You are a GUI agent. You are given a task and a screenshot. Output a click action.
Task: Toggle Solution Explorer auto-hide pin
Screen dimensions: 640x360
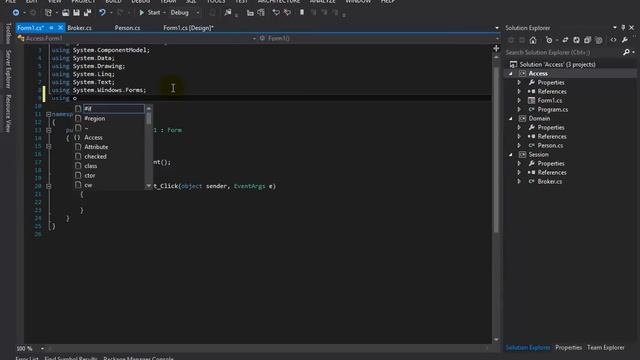coord(623,27)
